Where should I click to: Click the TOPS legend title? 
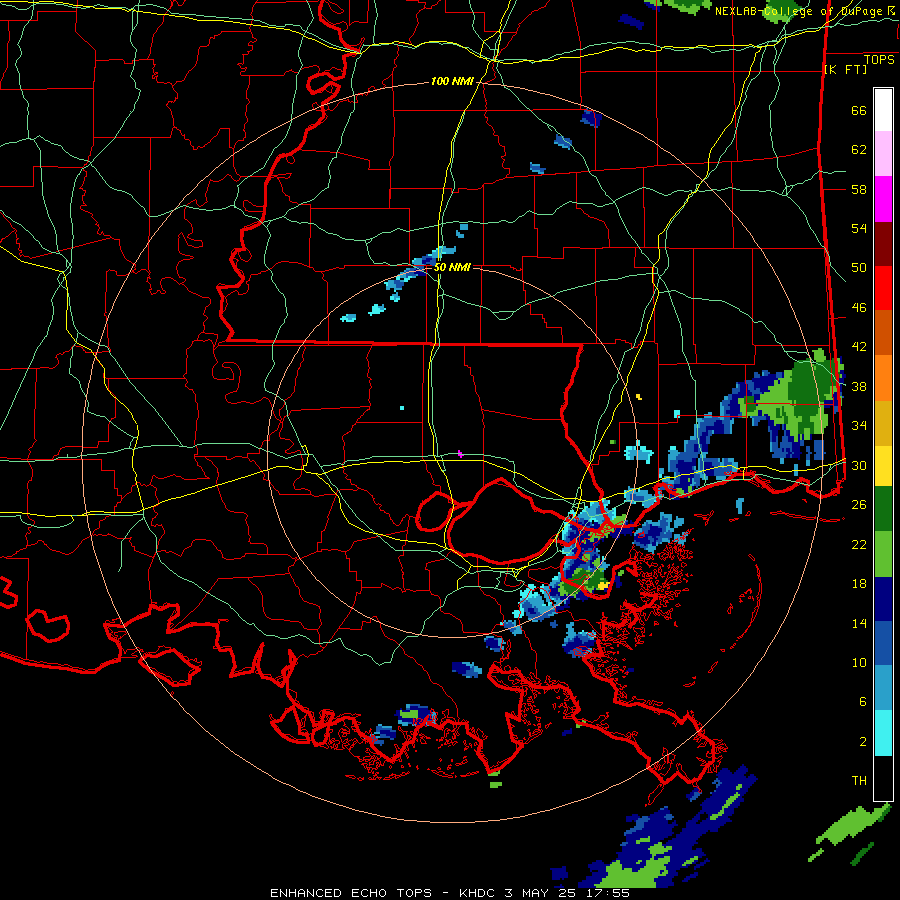879,59
